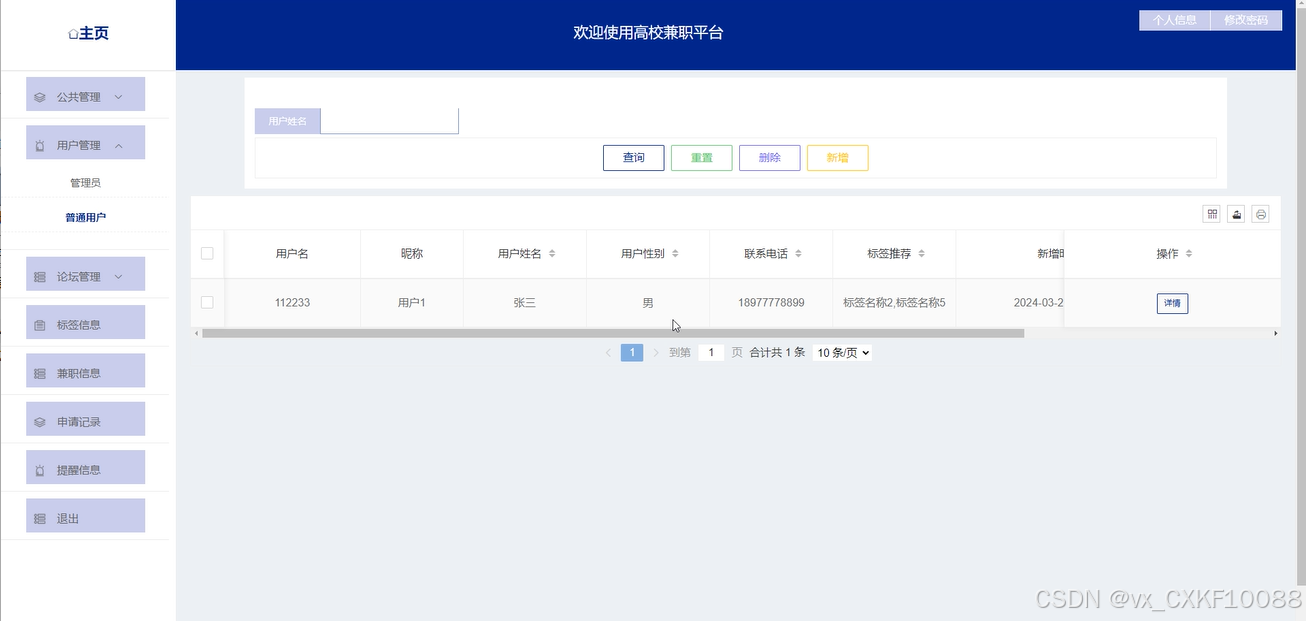Collapse the 用户管理 menu chevron
Screen dimensions: 1306x621
[x=118, y=146]
